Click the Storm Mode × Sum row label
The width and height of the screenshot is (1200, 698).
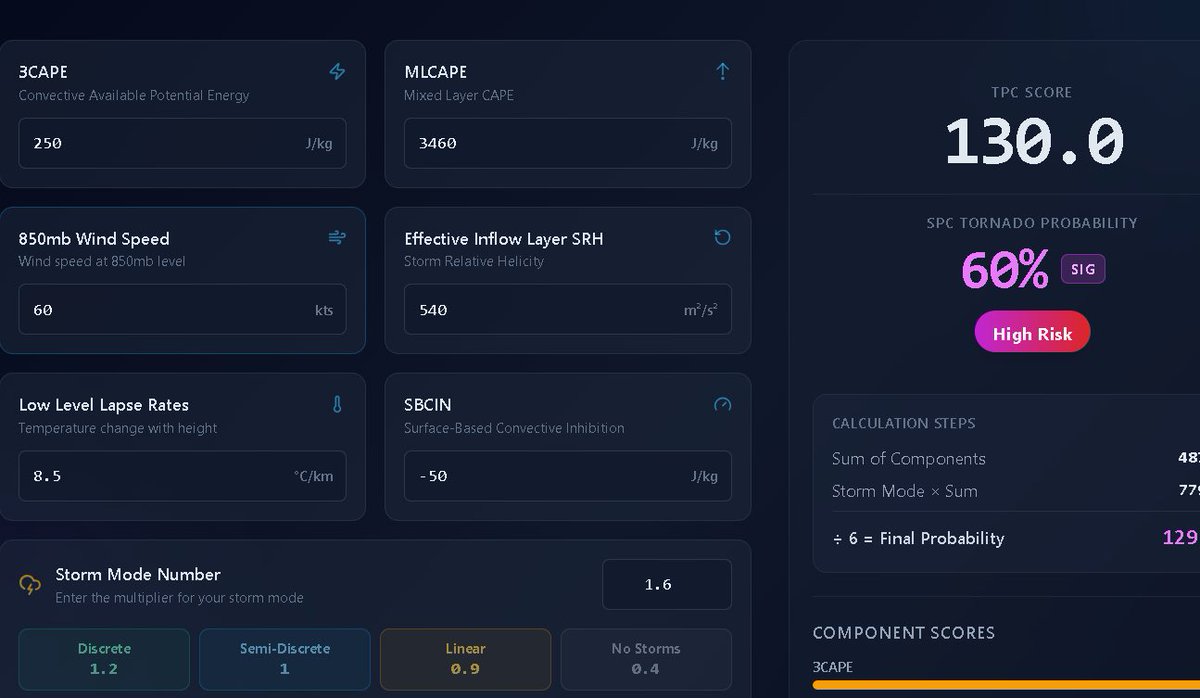[905, 491]
